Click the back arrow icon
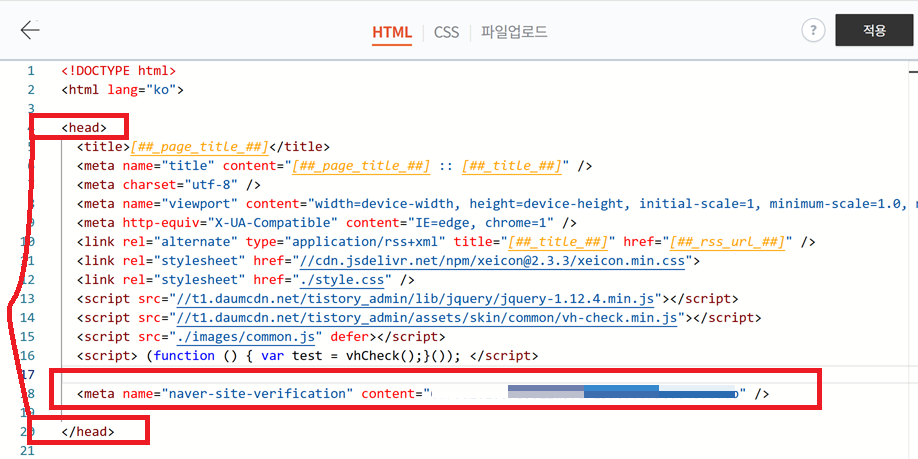This screenshot has height=459, width=918. pos(30,30)
